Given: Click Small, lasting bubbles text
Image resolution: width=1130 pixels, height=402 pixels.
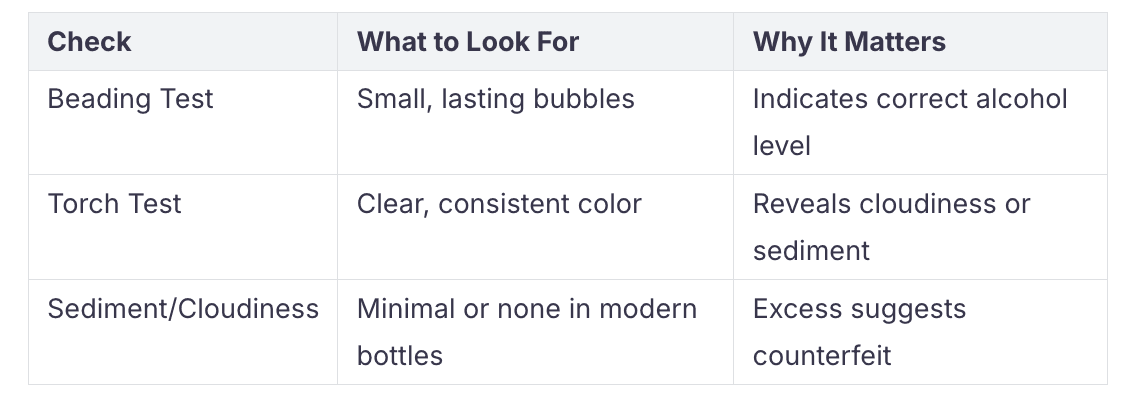Looking at the screenshot, I should pos(496,99).
